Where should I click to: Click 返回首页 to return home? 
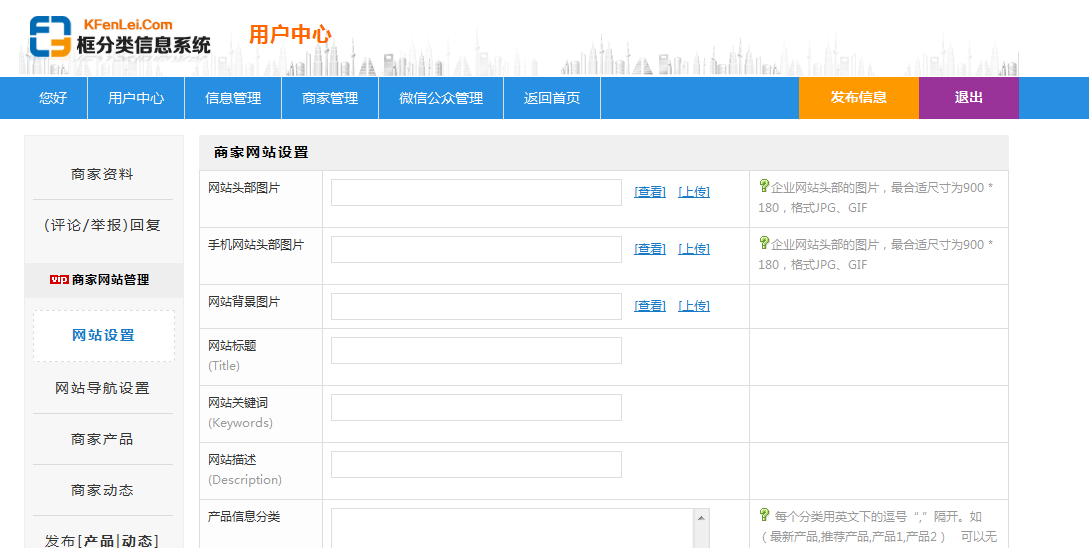[x=552, y=98]
